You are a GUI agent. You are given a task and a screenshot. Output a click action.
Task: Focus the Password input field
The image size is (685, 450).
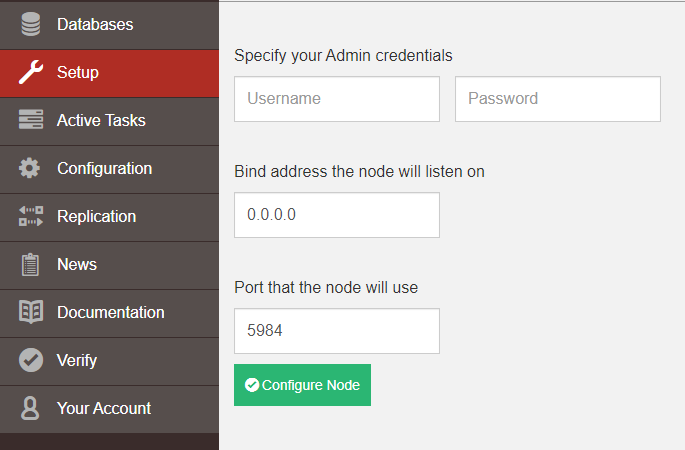tap(558, 99)
